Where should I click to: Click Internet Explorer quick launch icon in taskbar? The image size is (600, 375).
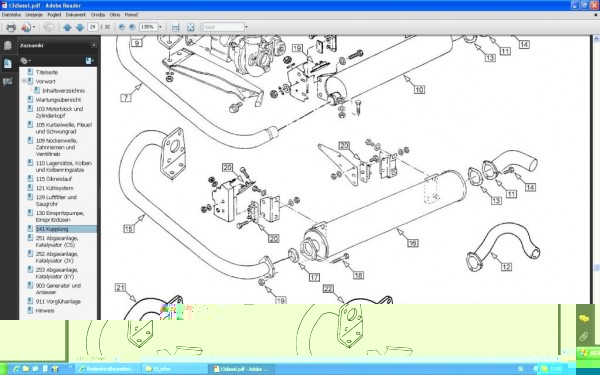pyautogui.click(x=16, y=369)
